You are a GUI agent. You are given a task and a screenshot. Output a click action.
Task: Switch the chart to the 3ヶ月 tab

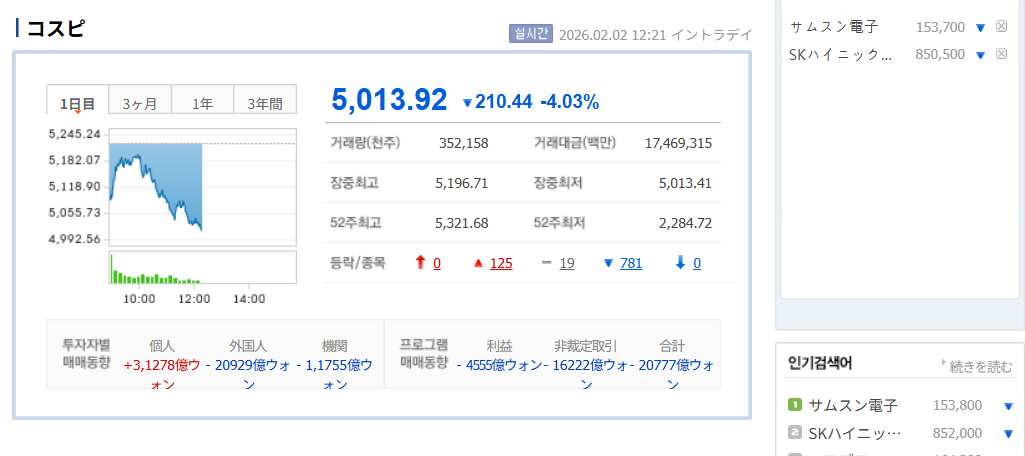pyautogui.click(x=140, y=103)
